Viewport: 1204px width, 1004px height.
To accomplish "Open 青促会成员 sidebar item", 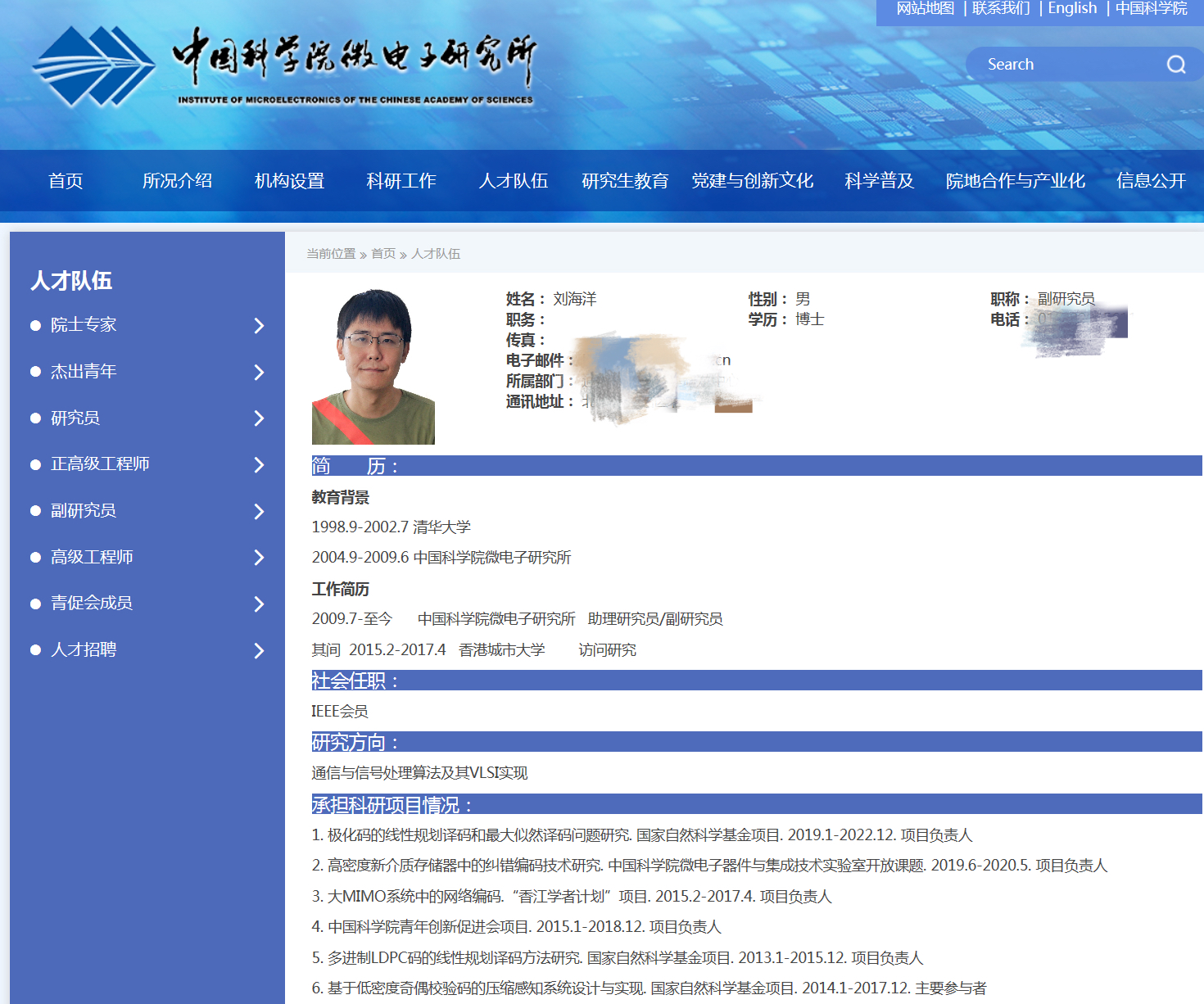I will pyautogui.click(x=92, y=604).
